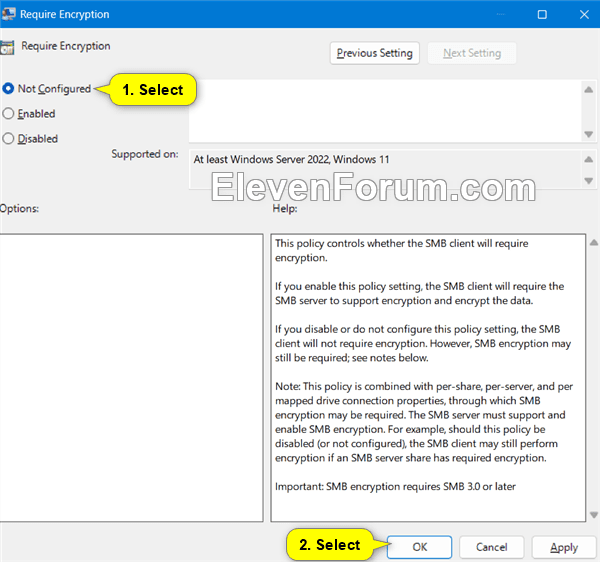
Task: Close the Require Encryption window
Action: click(584, 15)
